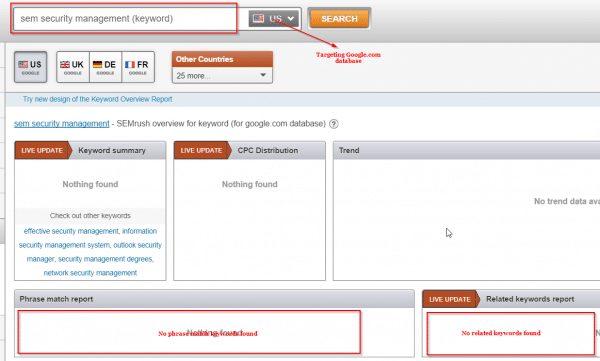This screenshot has height=361, width=600.
Task: Click the 'sem security management' keyword link
Action: (62, 124)
